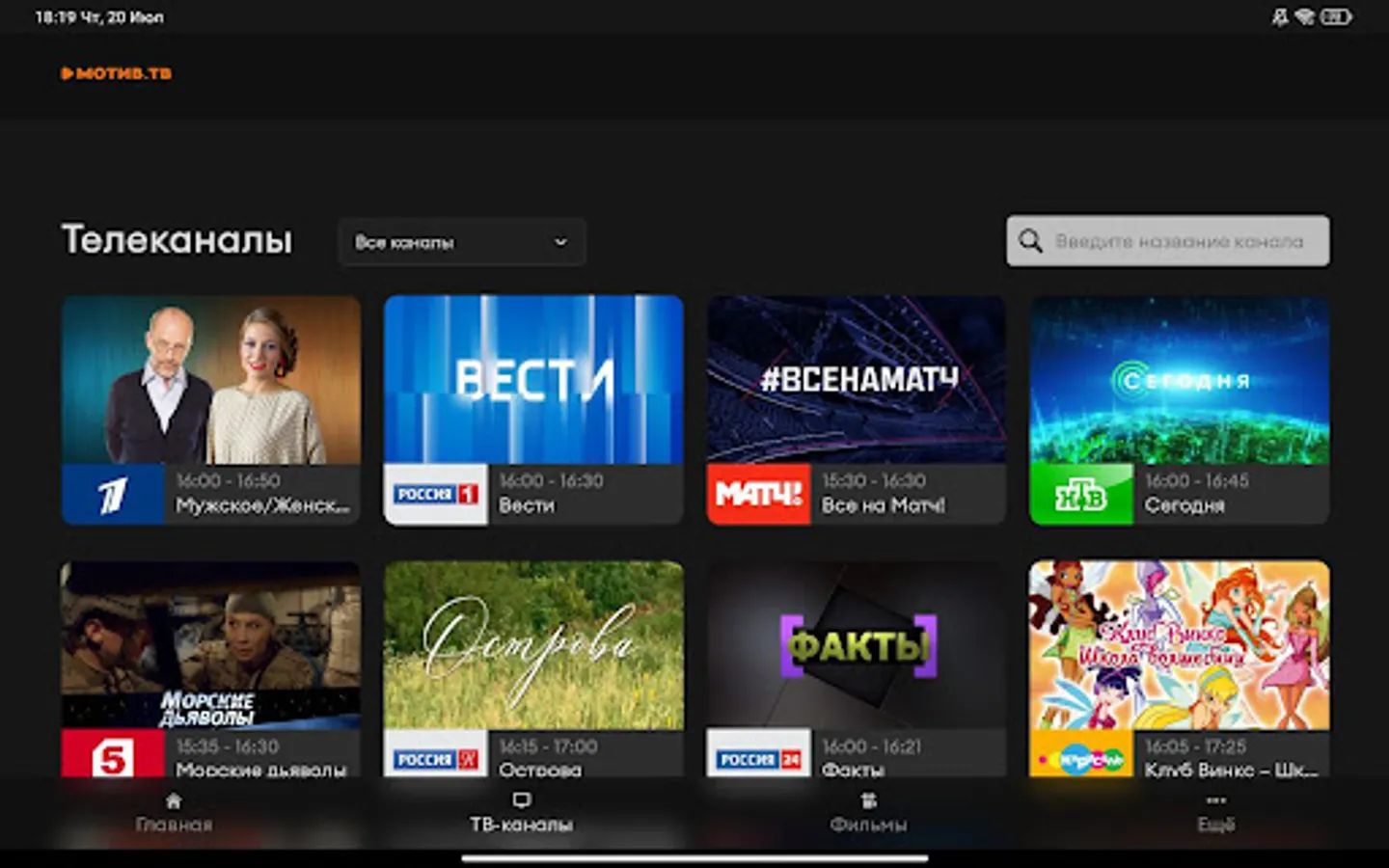1389x868 pixels.
Task: Click the home icon in bottom navigation
Action: [174, 800]
